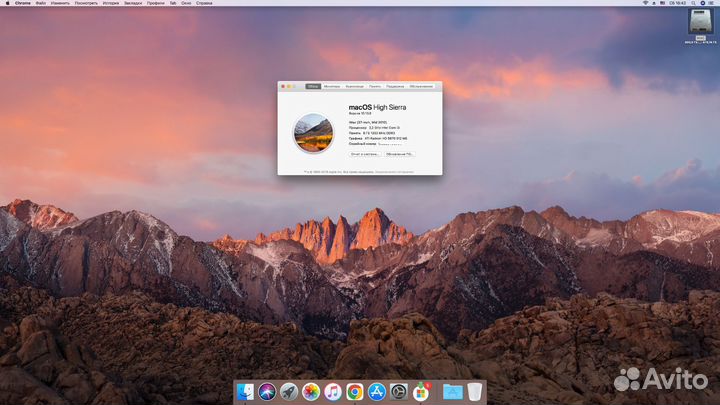Switch to the Хранилище tab
This screenshot has height=405, width=720.
(x=354, y=86)
